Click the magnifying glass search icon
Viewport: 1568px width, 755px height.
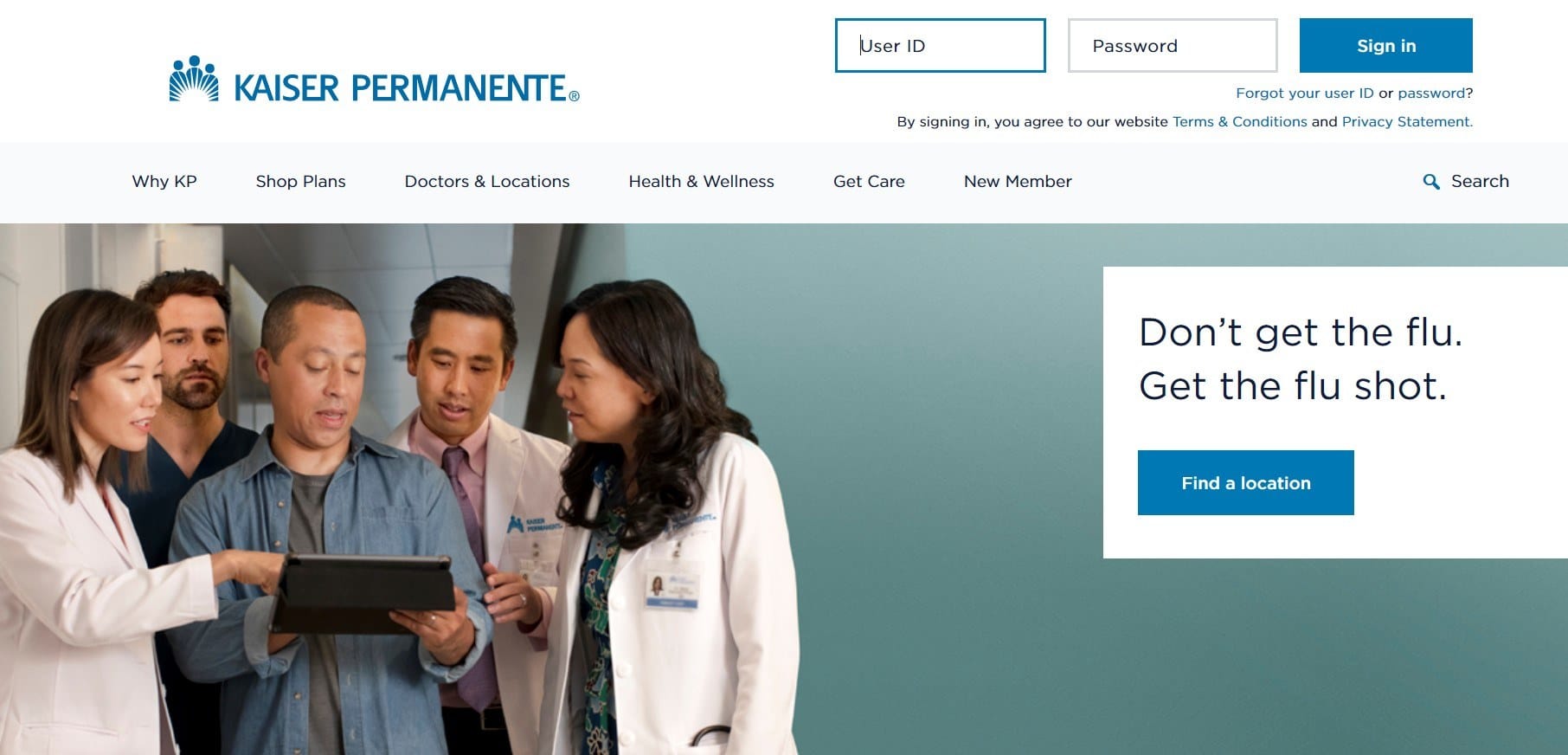(1431, 182)
